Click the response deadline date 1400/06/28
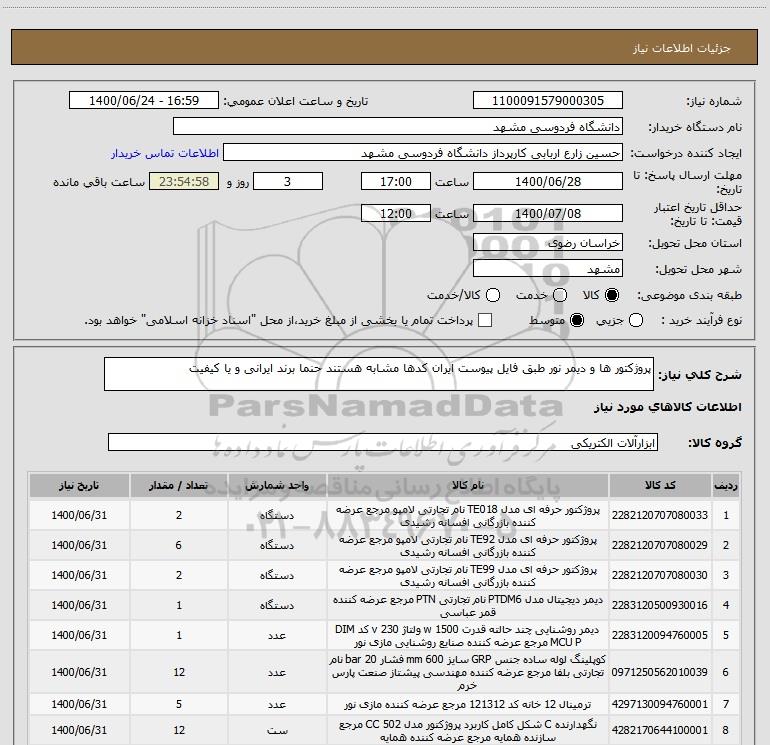Screen dimensions: 770x745 (548, 181)
